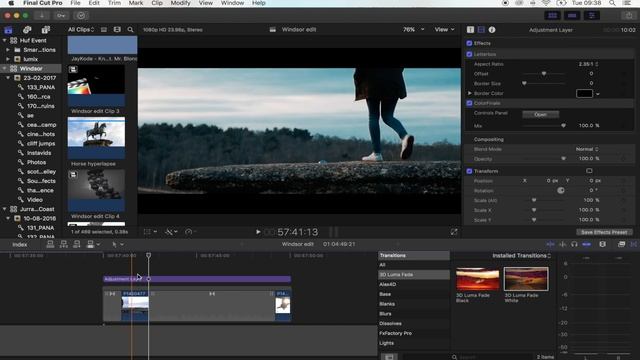Open the clip appearance options icon
640x360 pixels.
117,30
